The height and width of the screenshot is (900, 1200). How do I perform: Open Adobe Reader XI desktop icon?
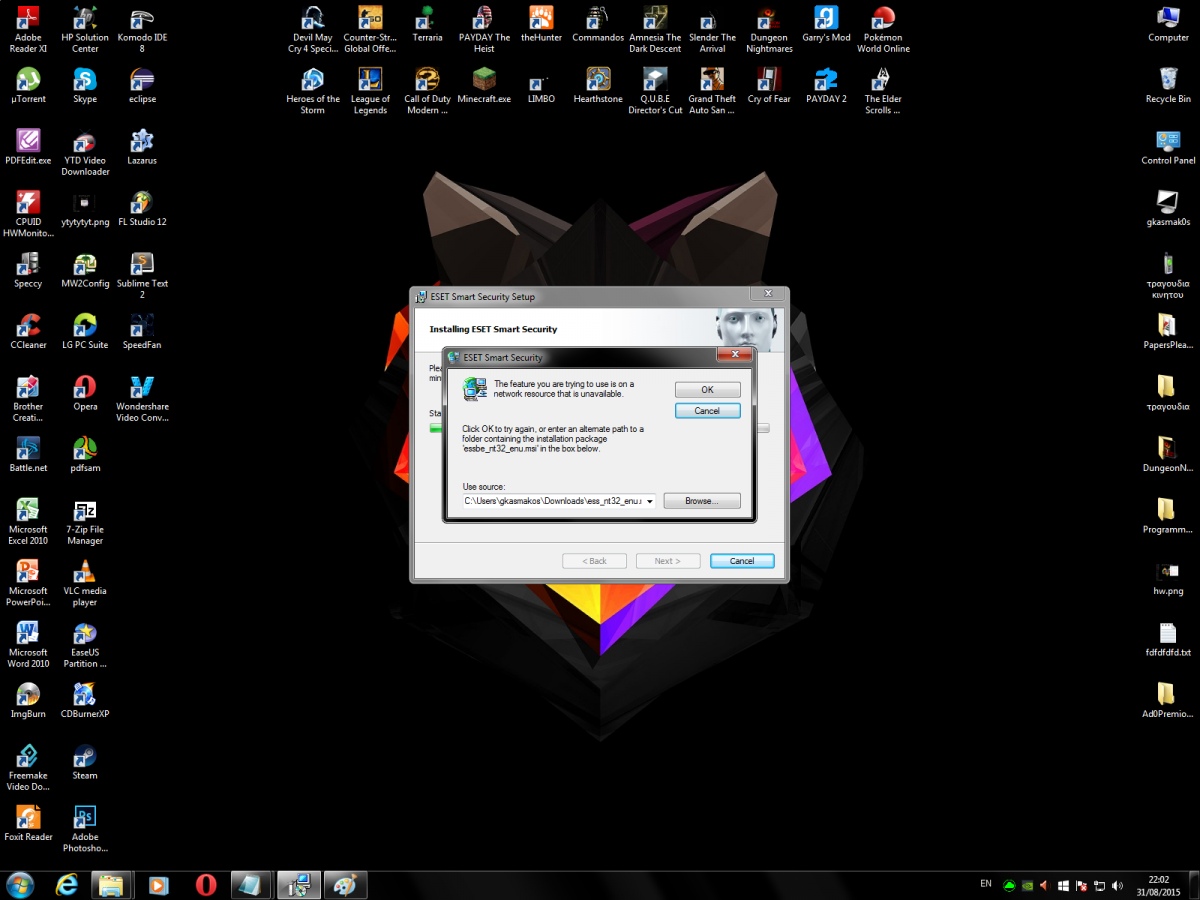(28, 30)
